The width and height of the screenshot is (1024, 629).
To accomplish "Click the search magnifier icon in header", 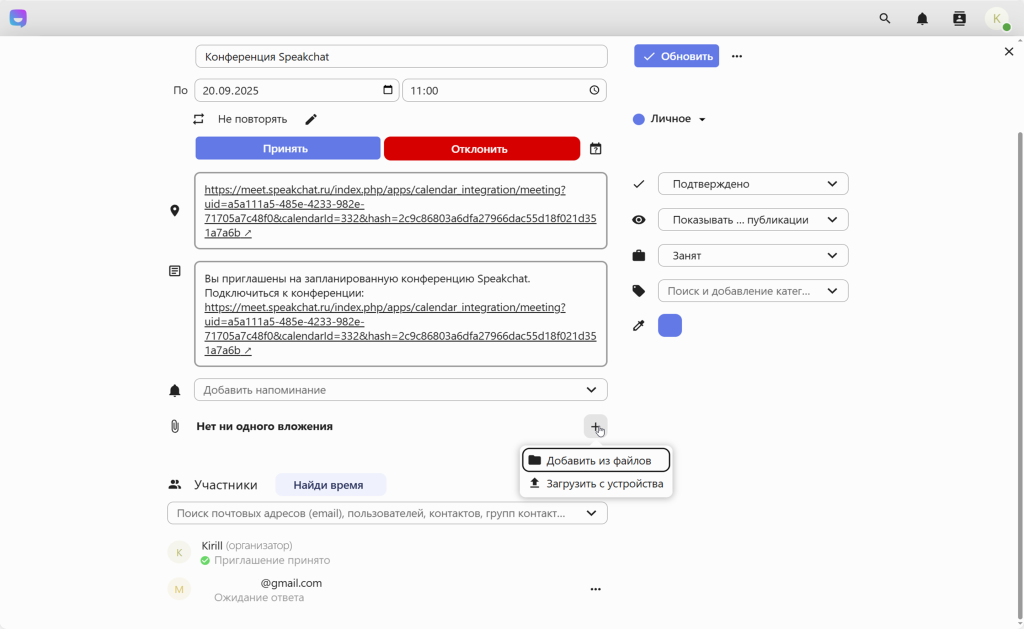I will pyautogui.click(x=885, y=19).
